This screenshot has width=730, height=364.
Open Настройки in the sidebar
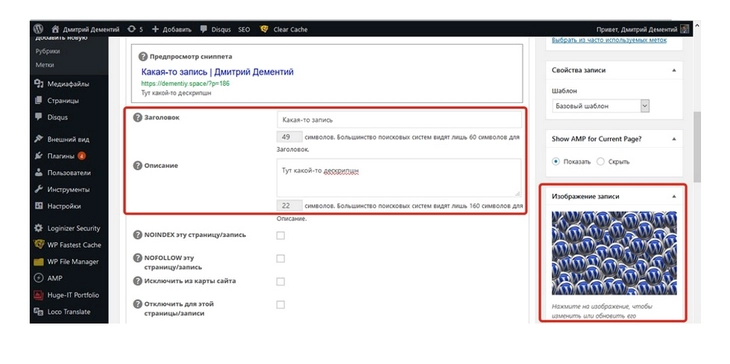(x=58, y=206)
